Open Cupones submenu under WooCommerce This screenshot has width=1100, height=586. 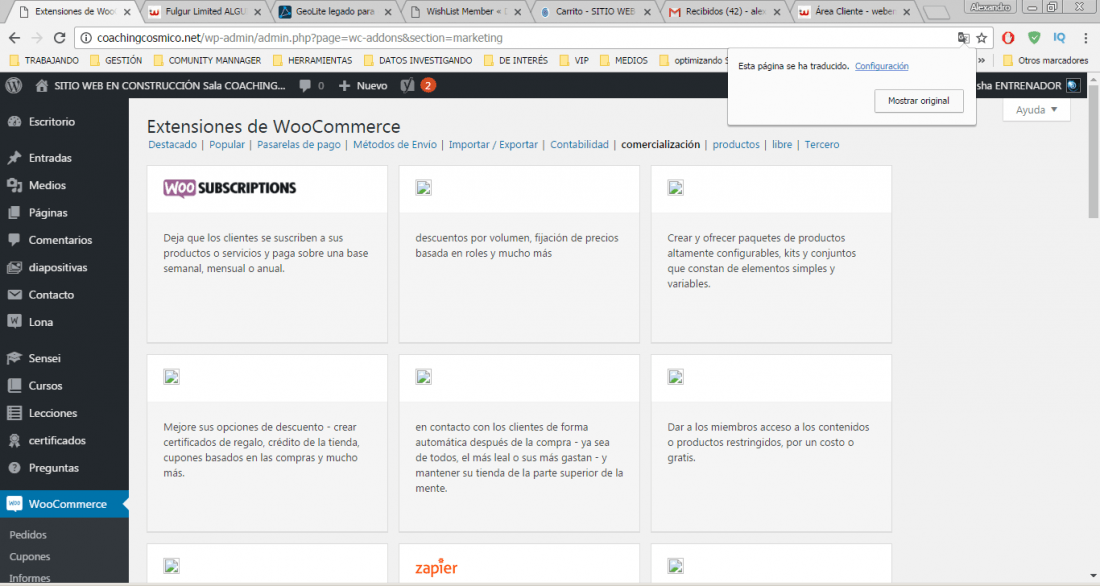[29, 557]
